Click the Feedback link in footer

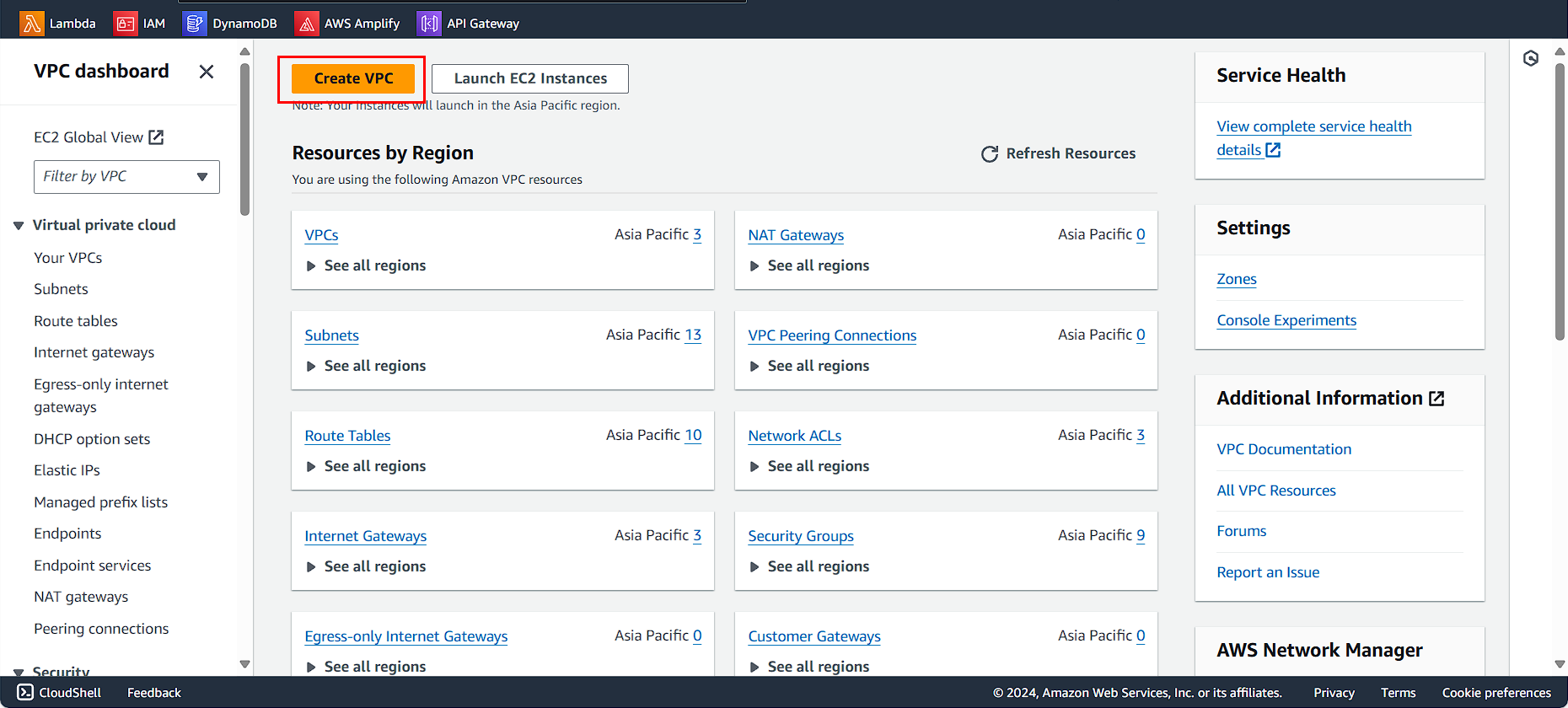154,693
